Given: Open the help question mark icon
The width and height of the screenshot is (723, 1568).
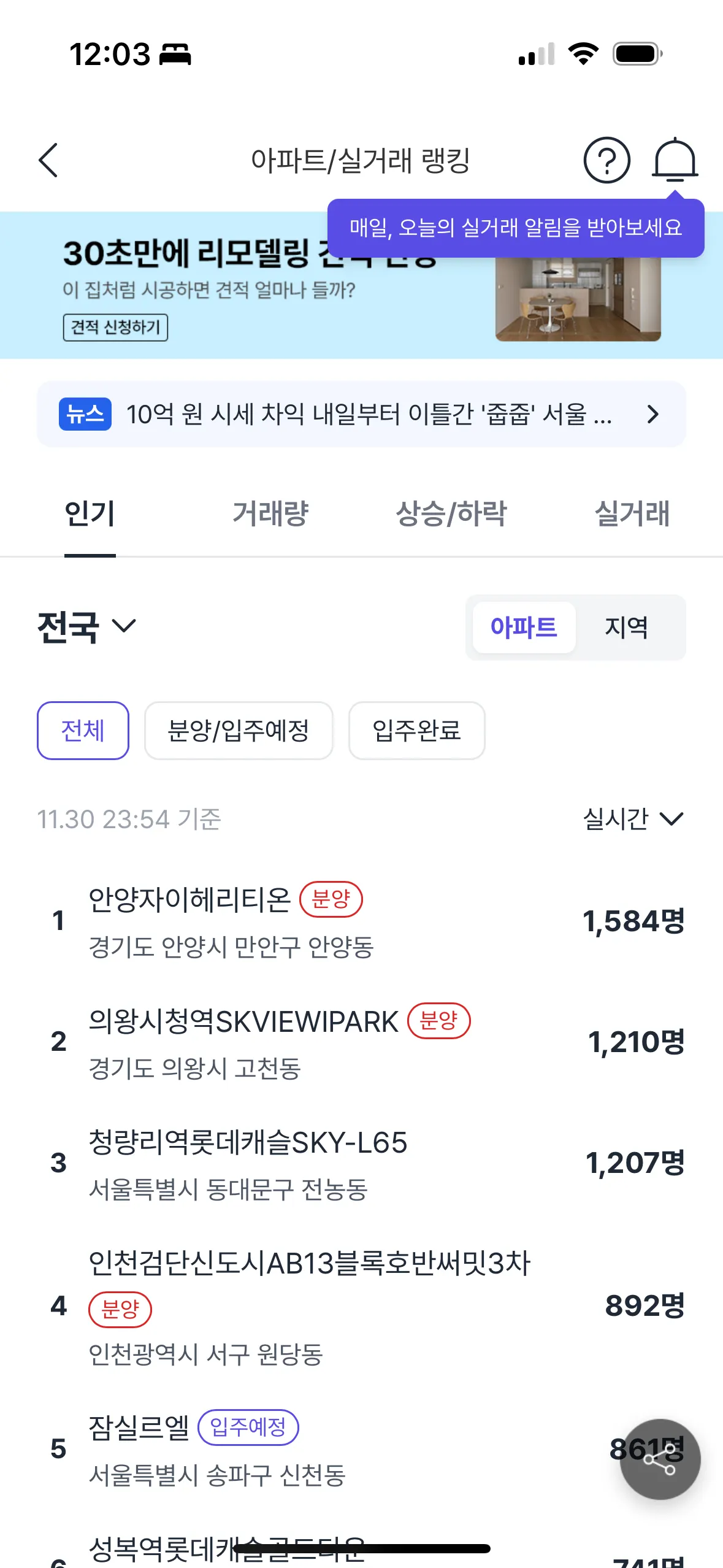Looking at the screenshot, I should point(606,161).
